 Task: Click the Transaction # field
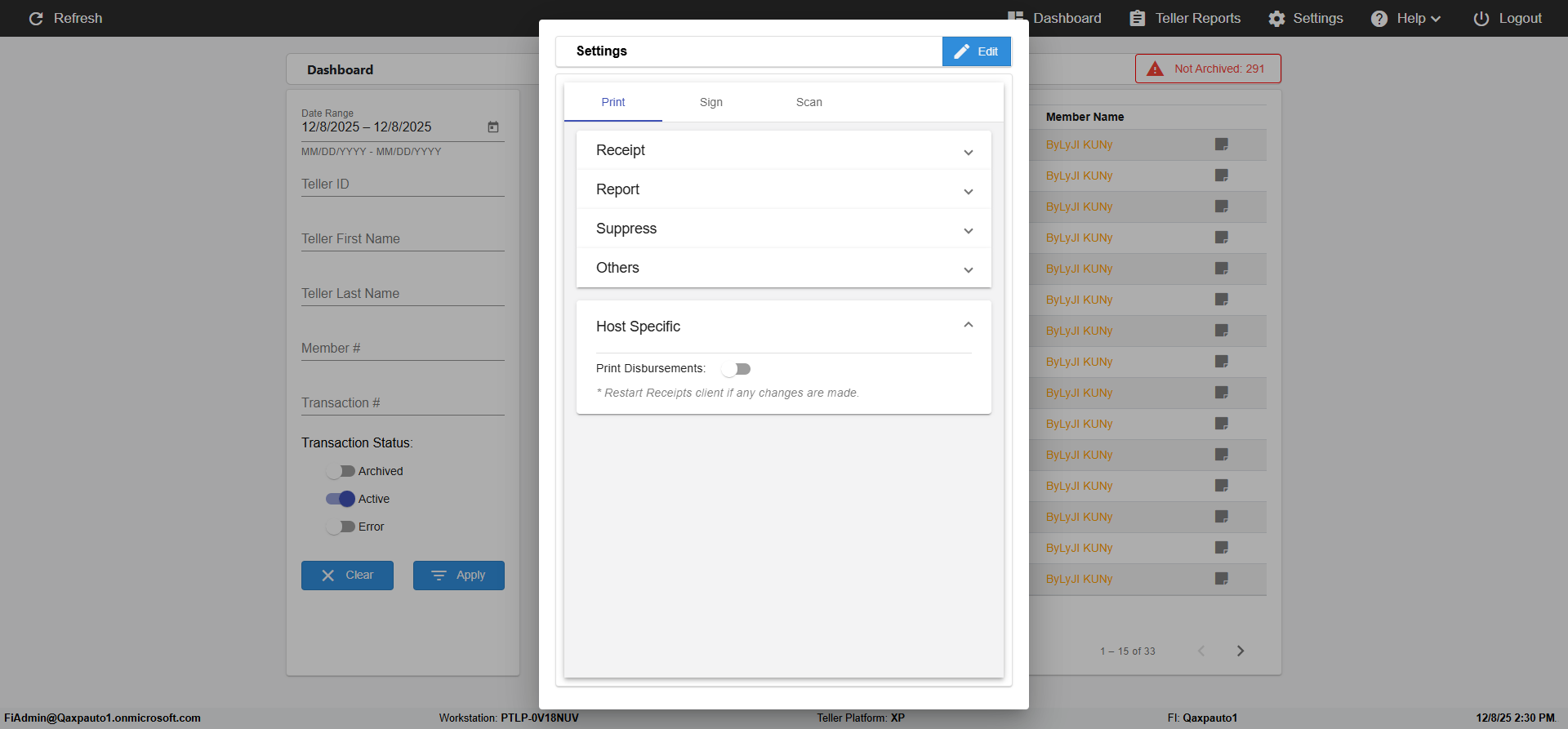(x=403, y=403)
